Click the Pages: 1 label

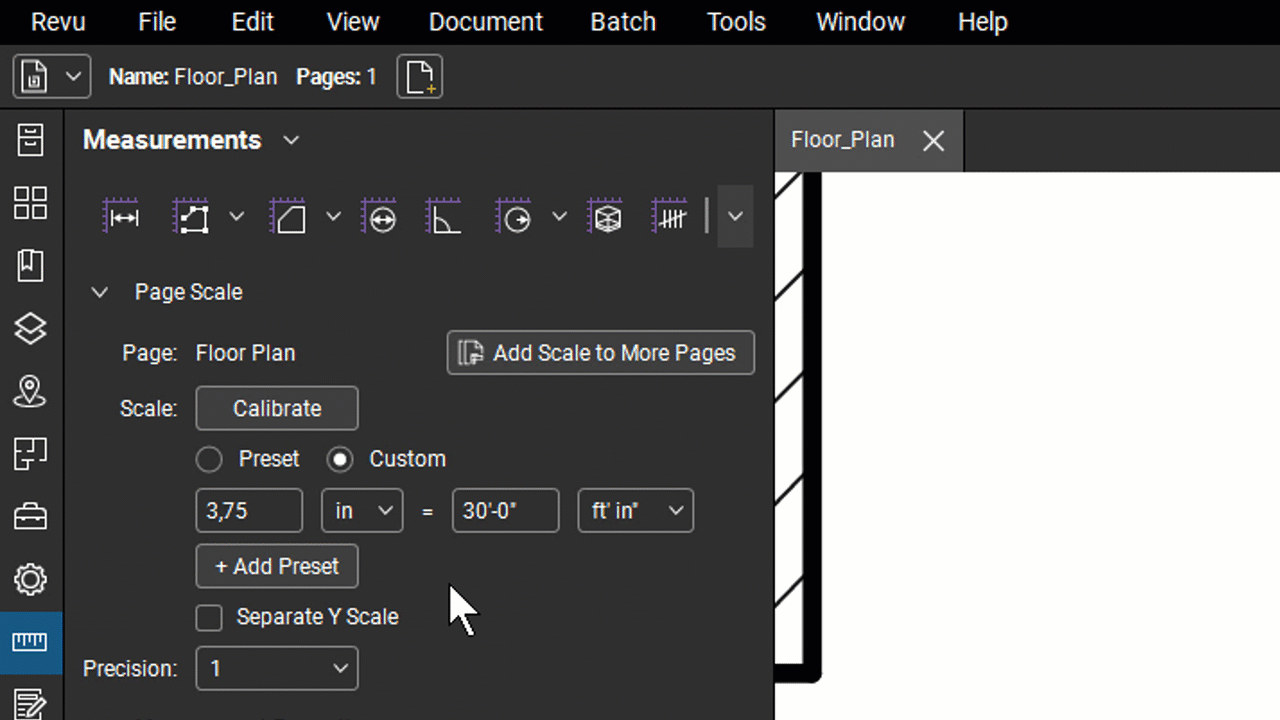click(x=336, y=77)
